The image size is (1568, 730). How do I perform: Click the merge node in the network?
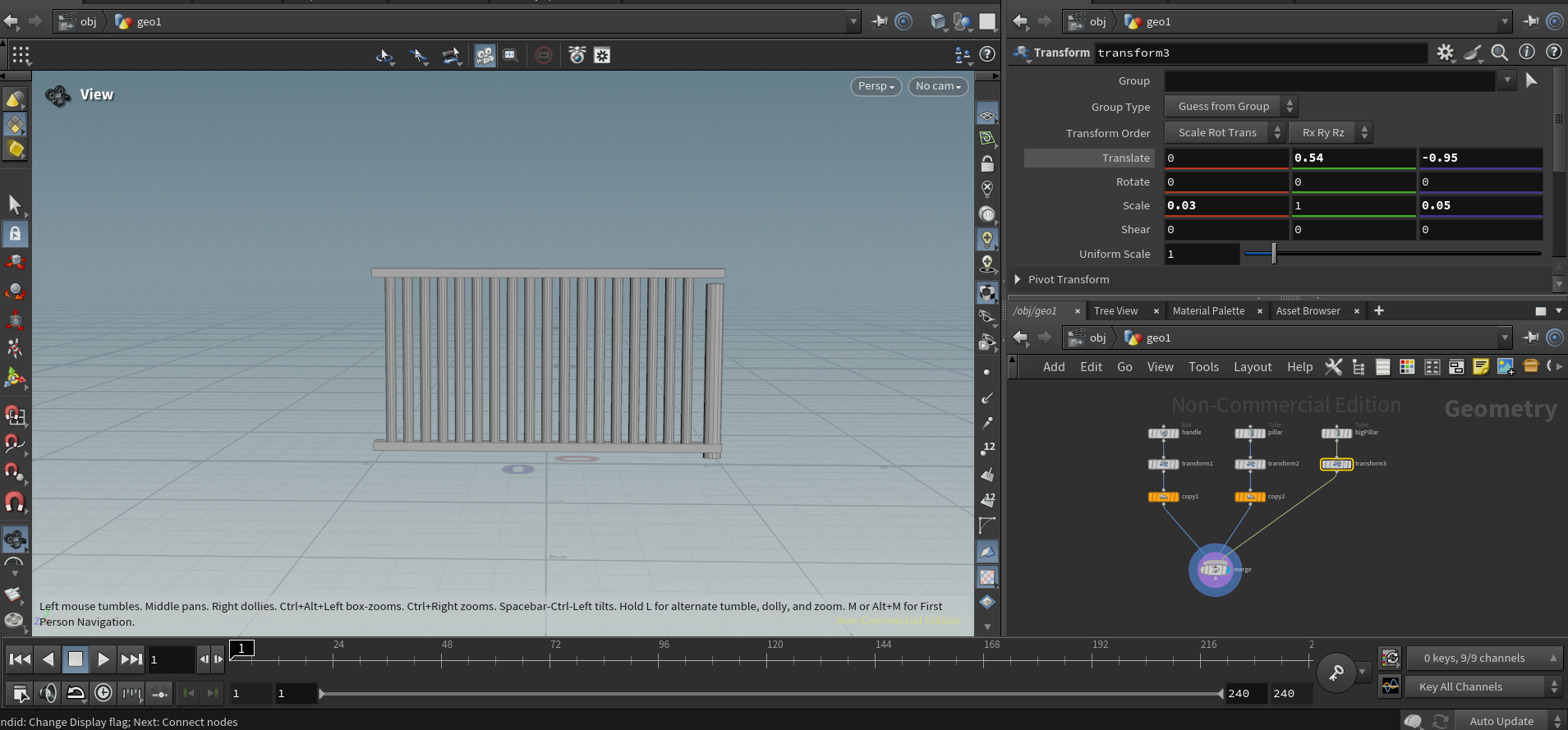[x=1214, y=570]
